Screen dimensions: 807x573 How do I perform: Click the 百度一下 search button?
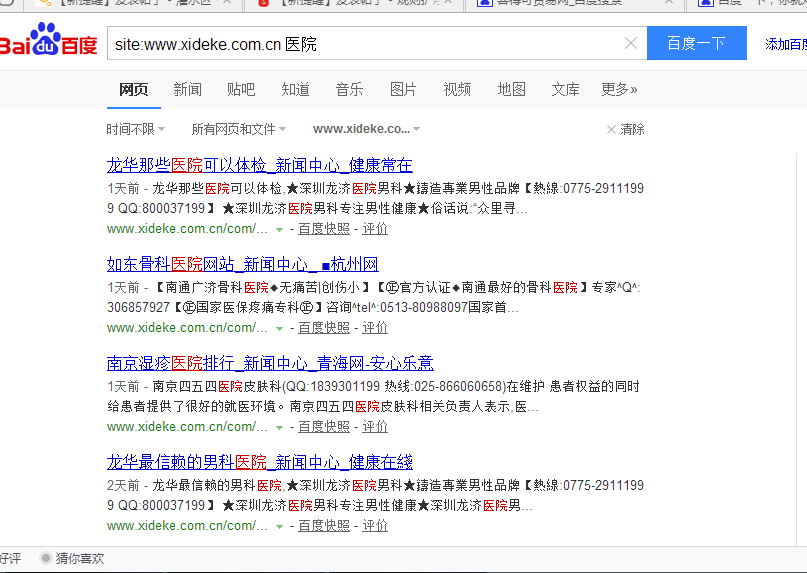click(696, 43)
